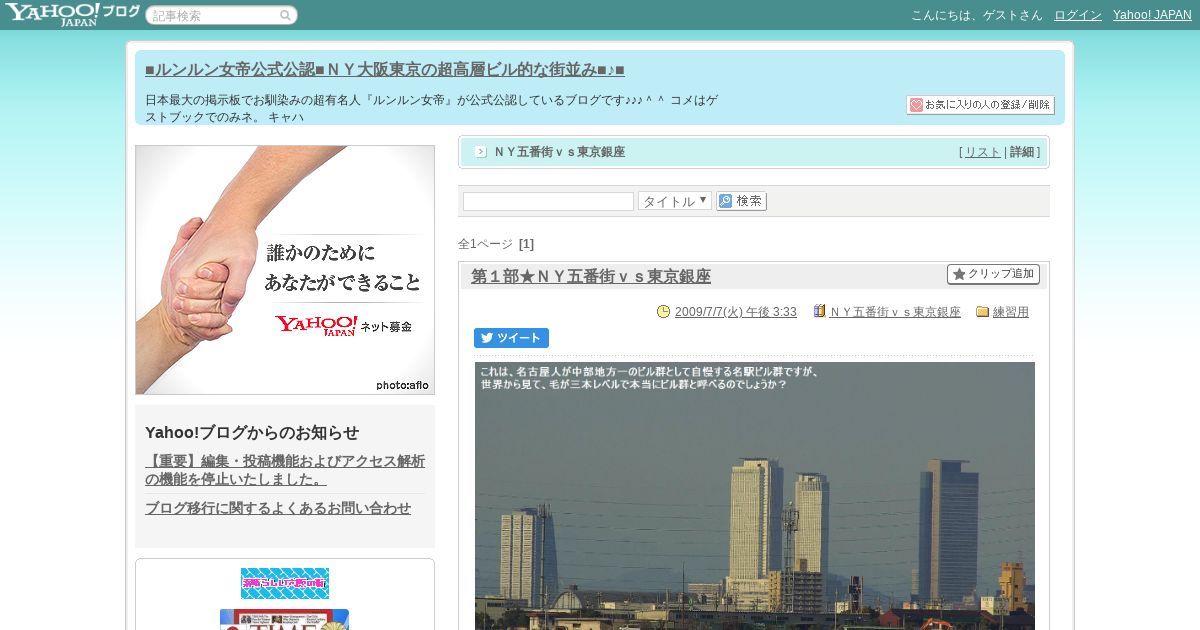Click the Nagoya skyscrapers photo
Viewport: 1200px width, 630px height.
point(755,496)
